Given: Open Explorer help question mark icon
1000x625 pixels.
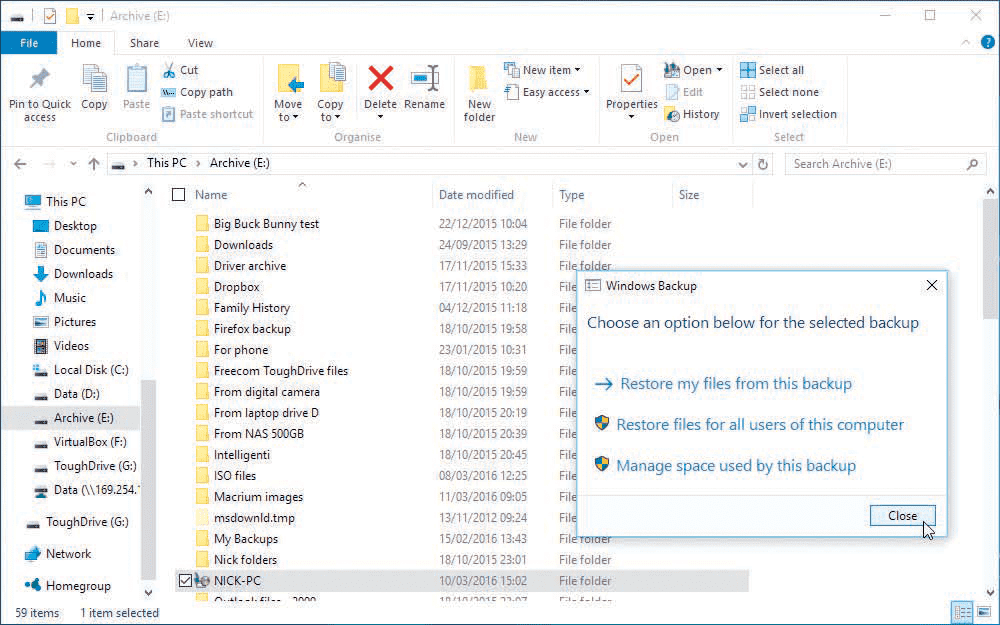Looking at the screenshot, I should (x=987, y=43).
